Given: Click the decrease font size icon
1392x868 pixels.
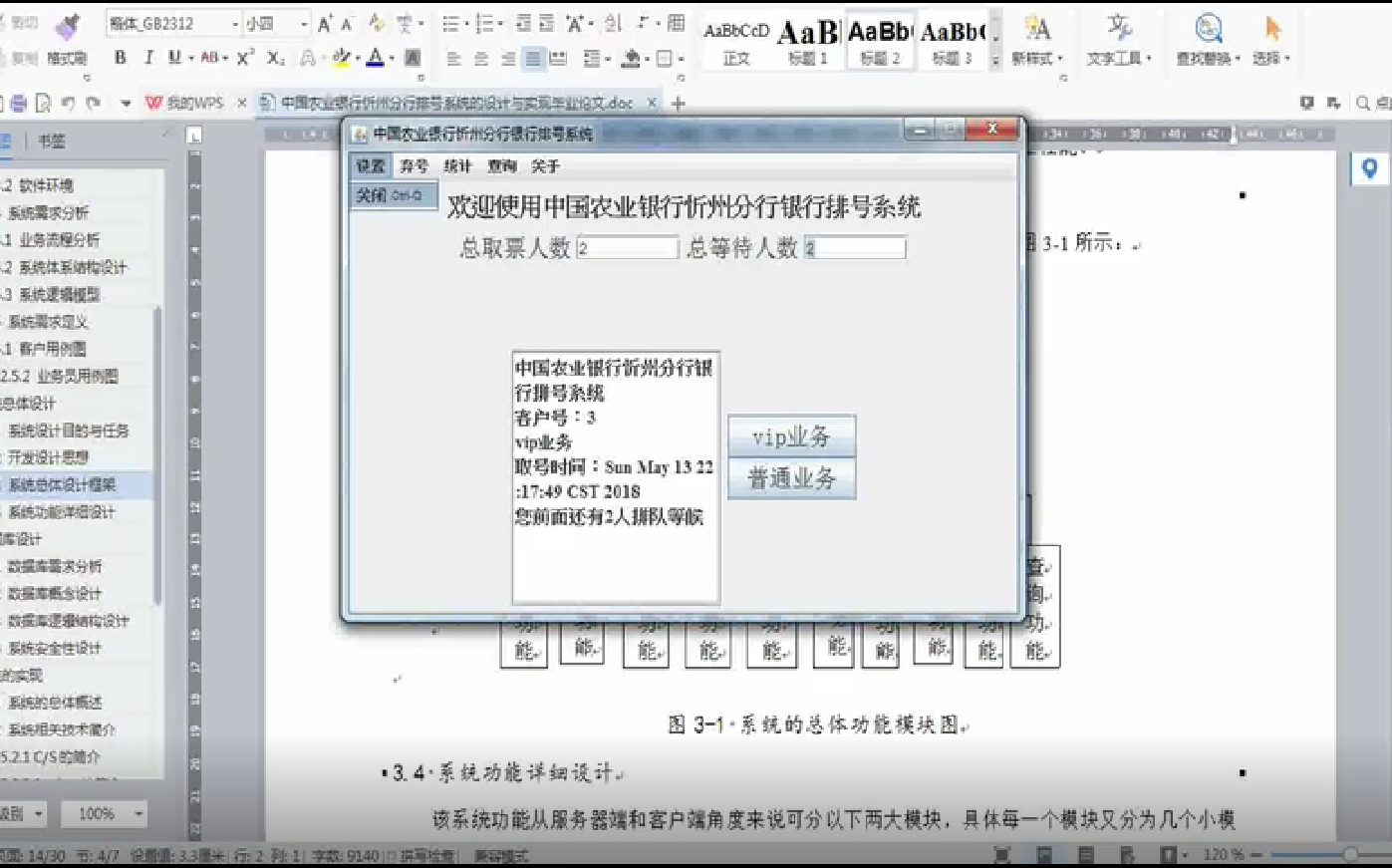Looking at the screenshot, I should [348, 24].
